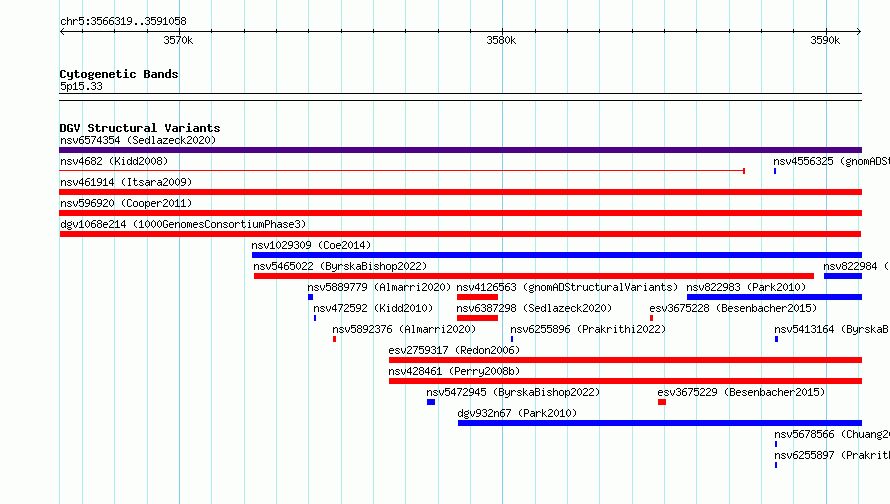The height and width of the screenshot is (504, 890).
Task: Click the thin red nsv4682 variant line
Action: pyautogui.click(x=402, y=170)
